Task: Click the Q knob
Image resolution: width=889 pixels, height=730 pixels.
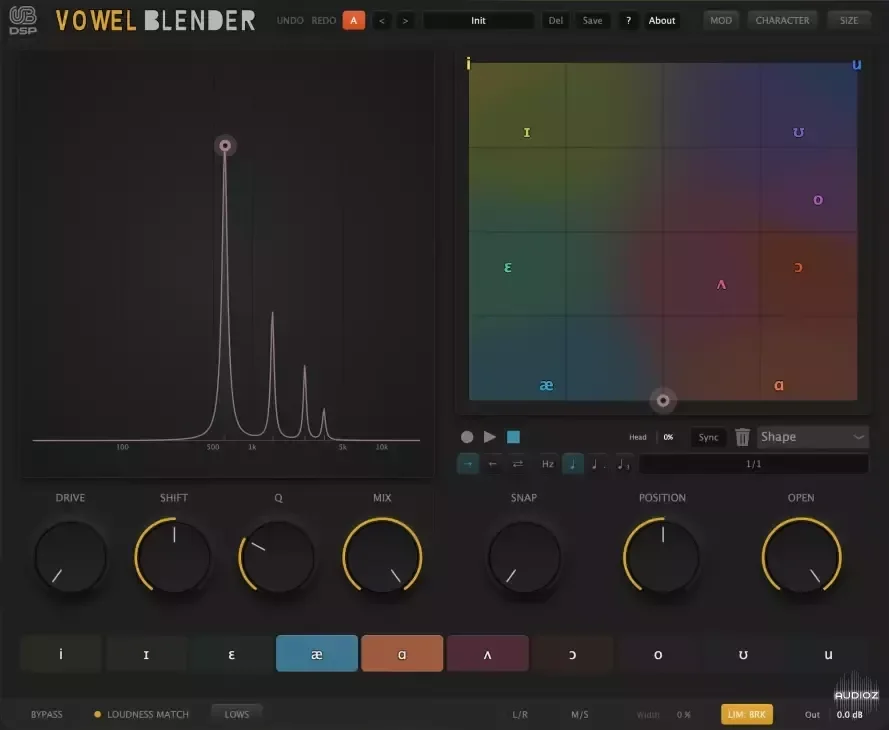Action: [278, 557]
